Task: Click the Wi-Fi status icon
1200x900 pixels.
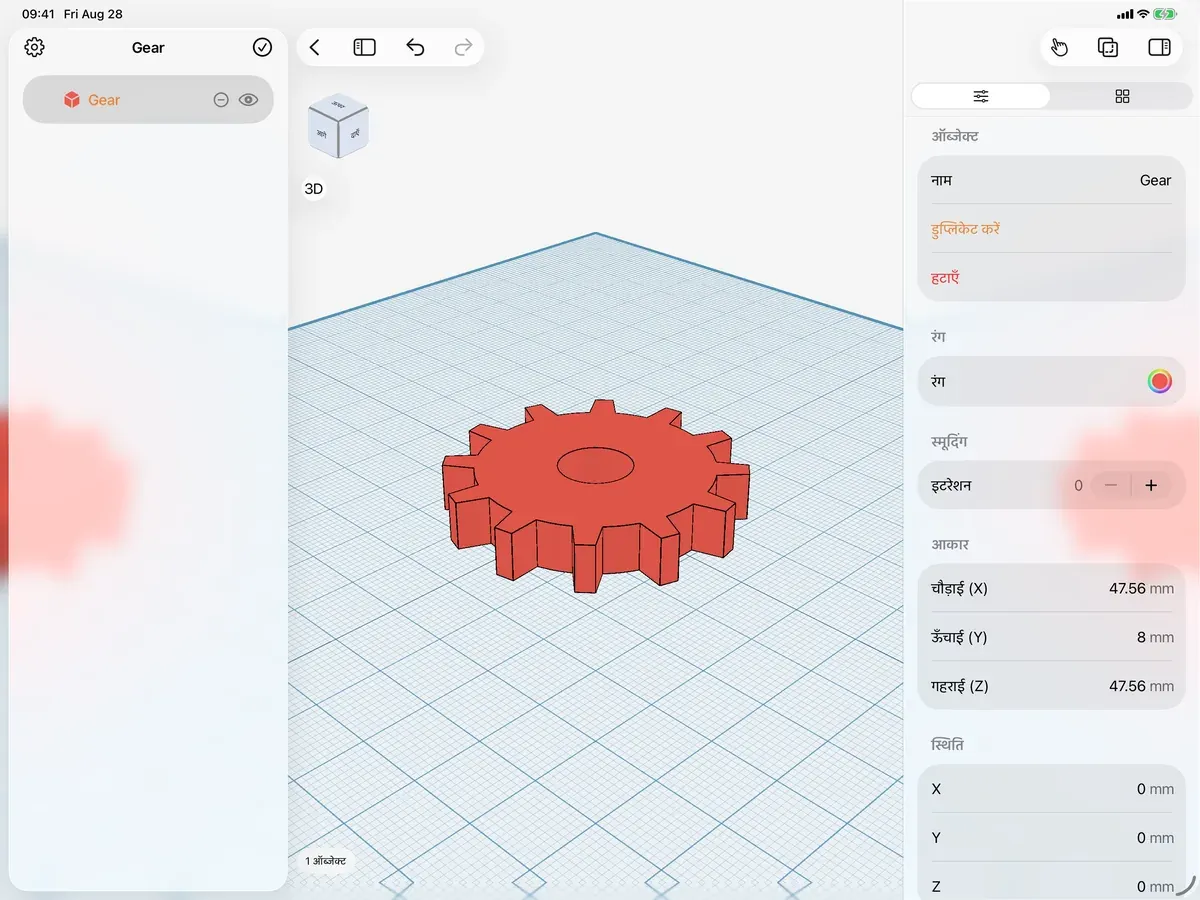Action: 1143,14
